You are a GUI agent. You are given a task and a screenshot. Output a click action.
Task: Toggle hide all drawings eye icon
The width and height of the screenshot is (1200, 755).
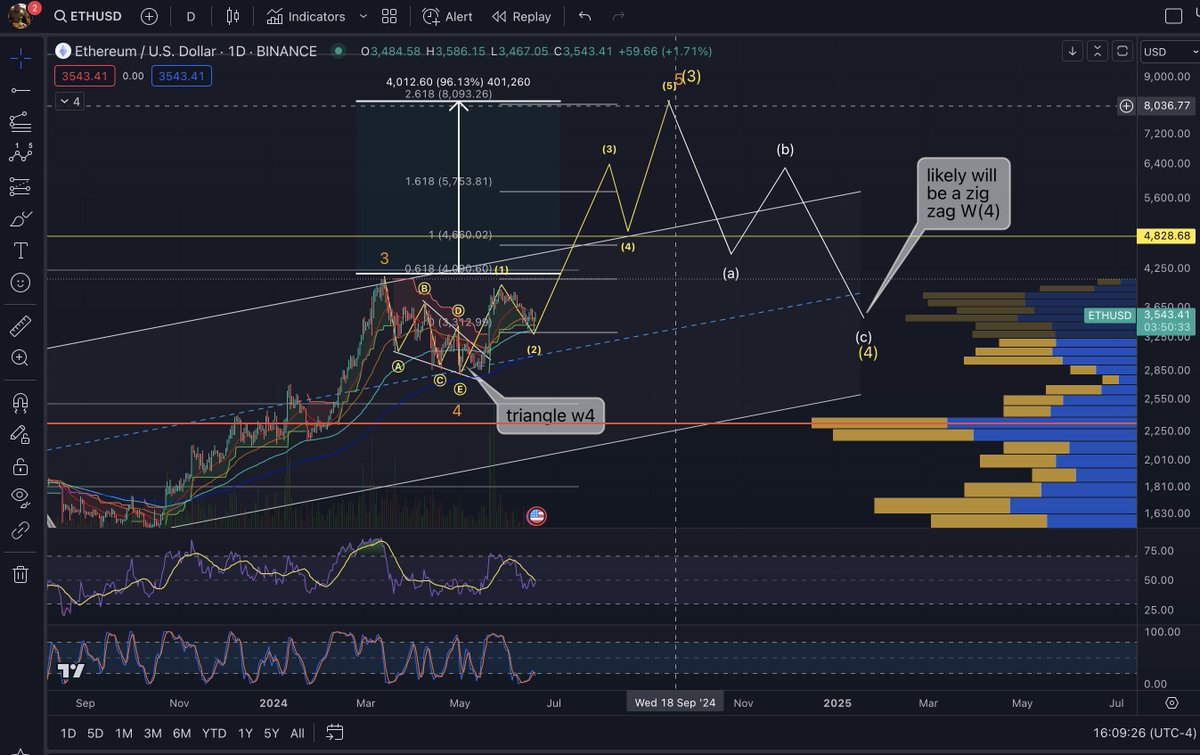tap(20, 497)
